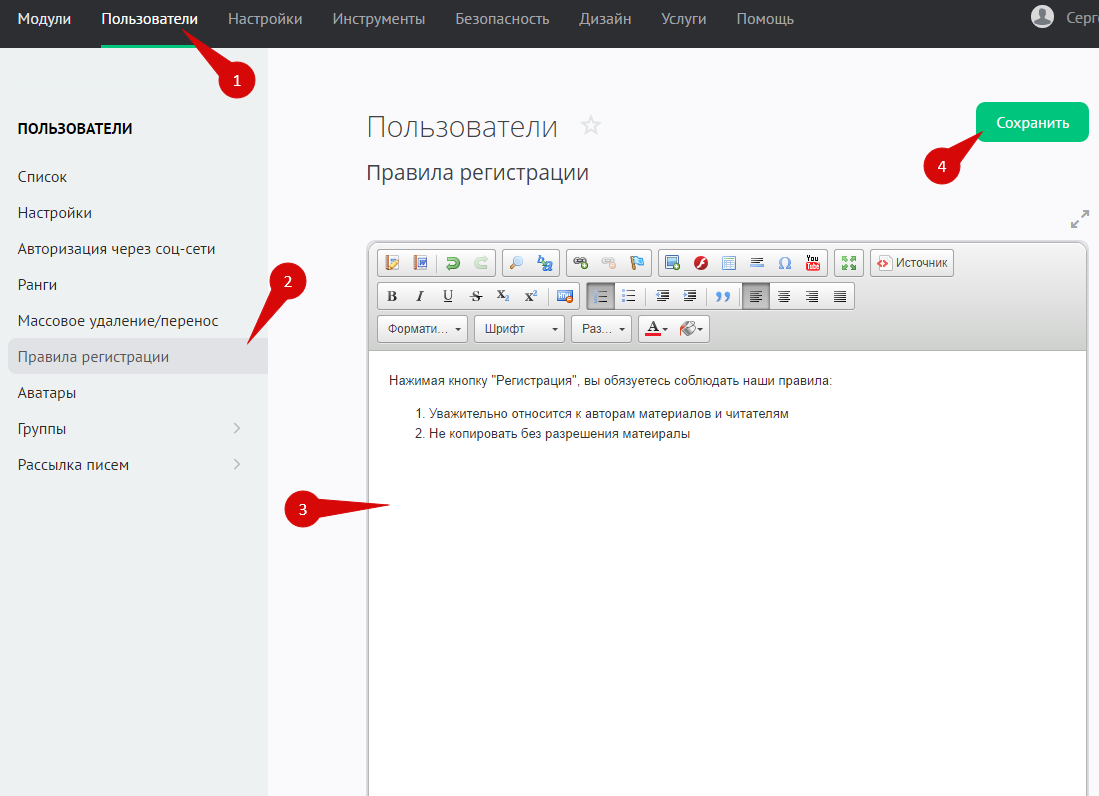This screenshot has width=1099, height=796.
Task: Open the Шрифт font dropdown
Action: tap(519, 329)
